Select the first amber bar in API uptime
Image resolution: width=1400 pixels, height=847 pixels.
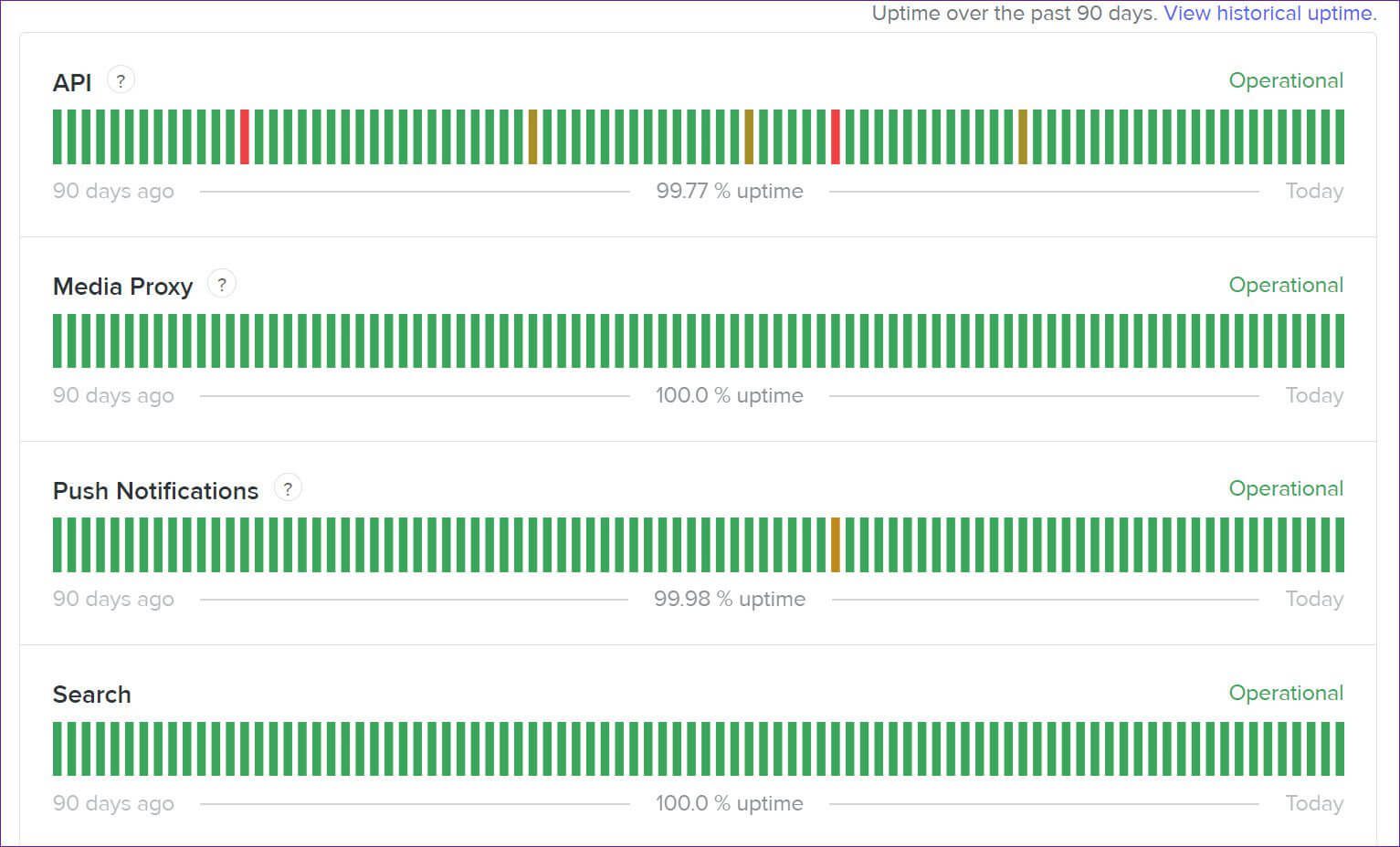tap(532, 137)
